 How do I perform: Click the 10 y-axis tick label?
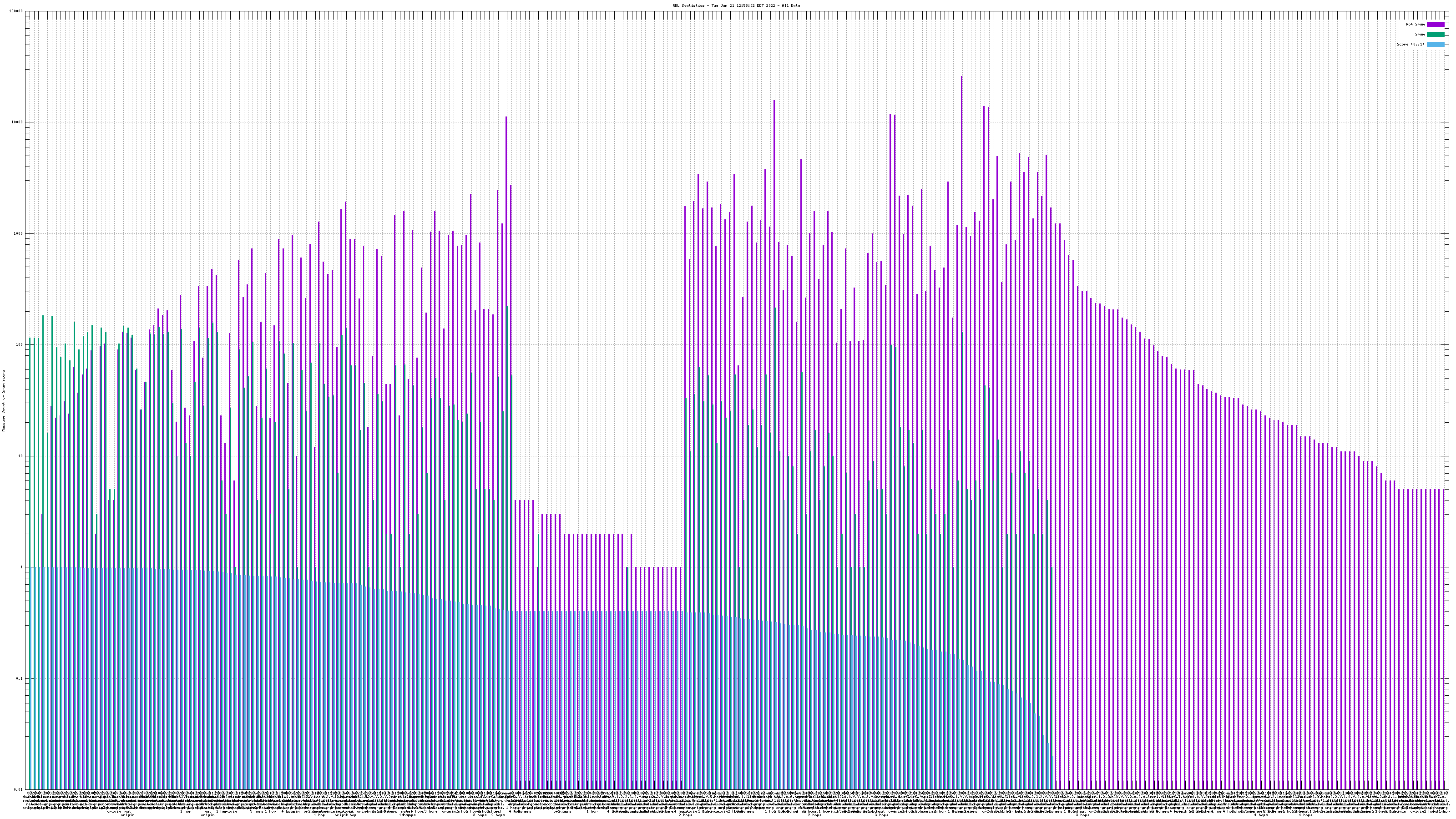tap(21, 456)
